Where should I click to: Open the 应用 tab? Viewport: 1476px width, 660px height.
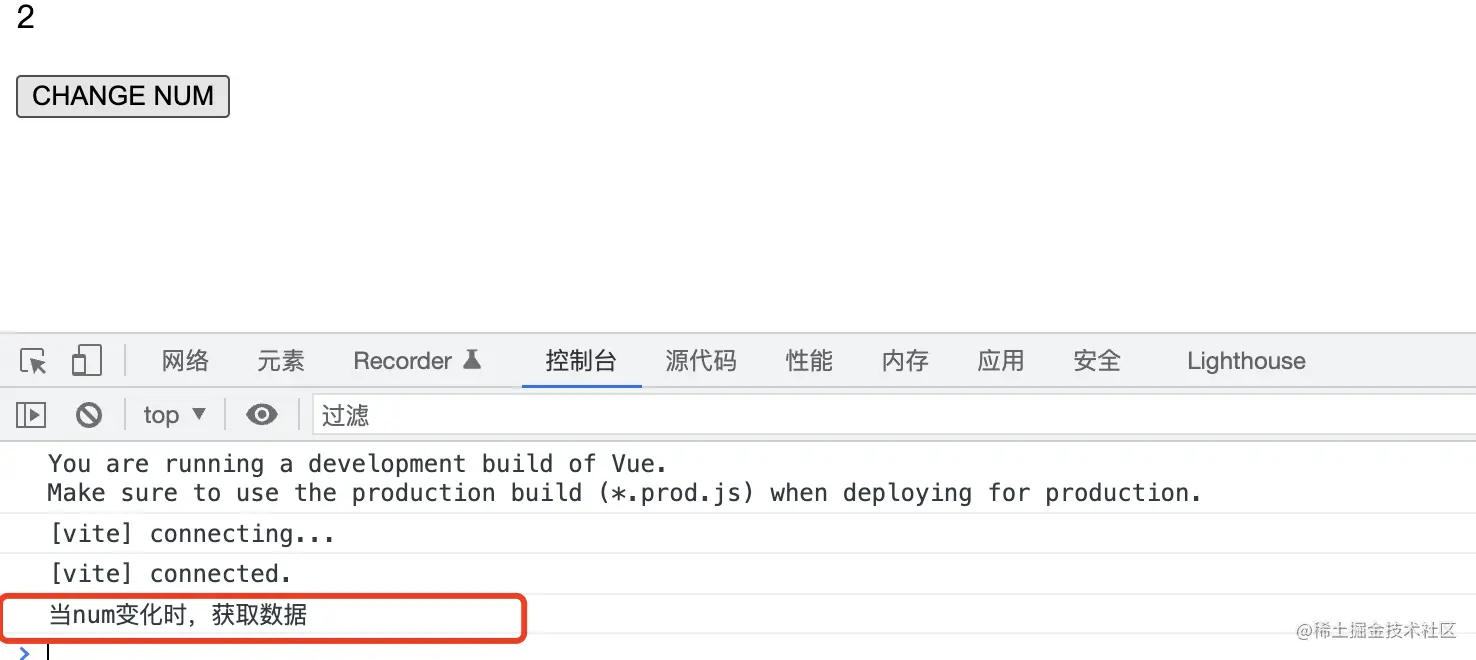pos(1001,361)
